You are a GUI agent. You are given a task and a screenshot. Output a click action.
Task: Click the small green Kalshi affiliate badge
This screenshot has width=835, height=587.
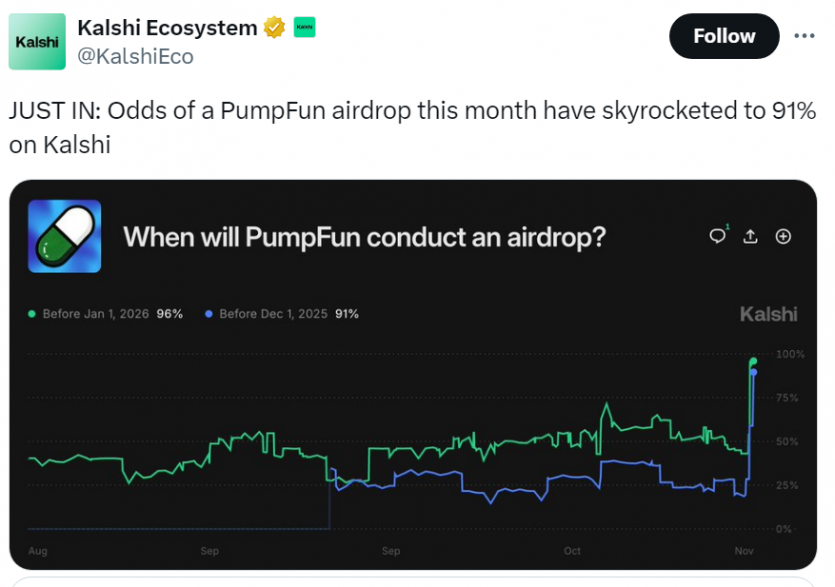tap(303, 27)
